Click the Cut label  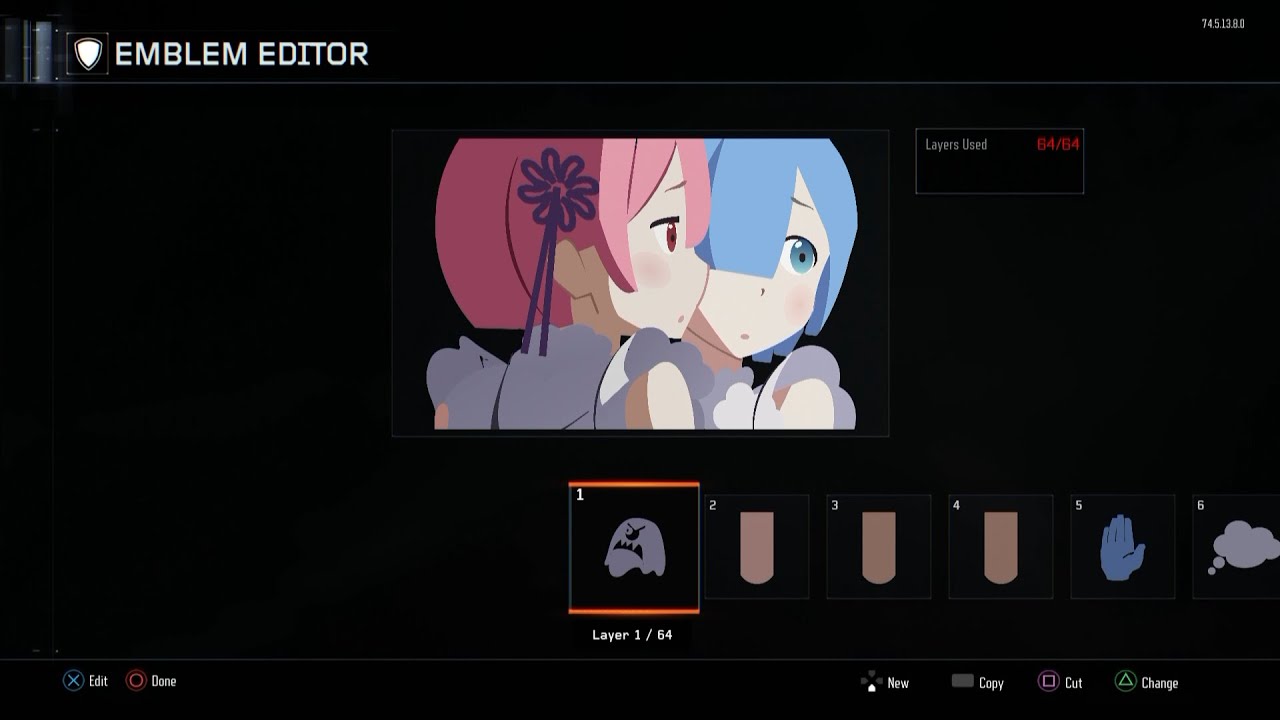pos(1074,683)
